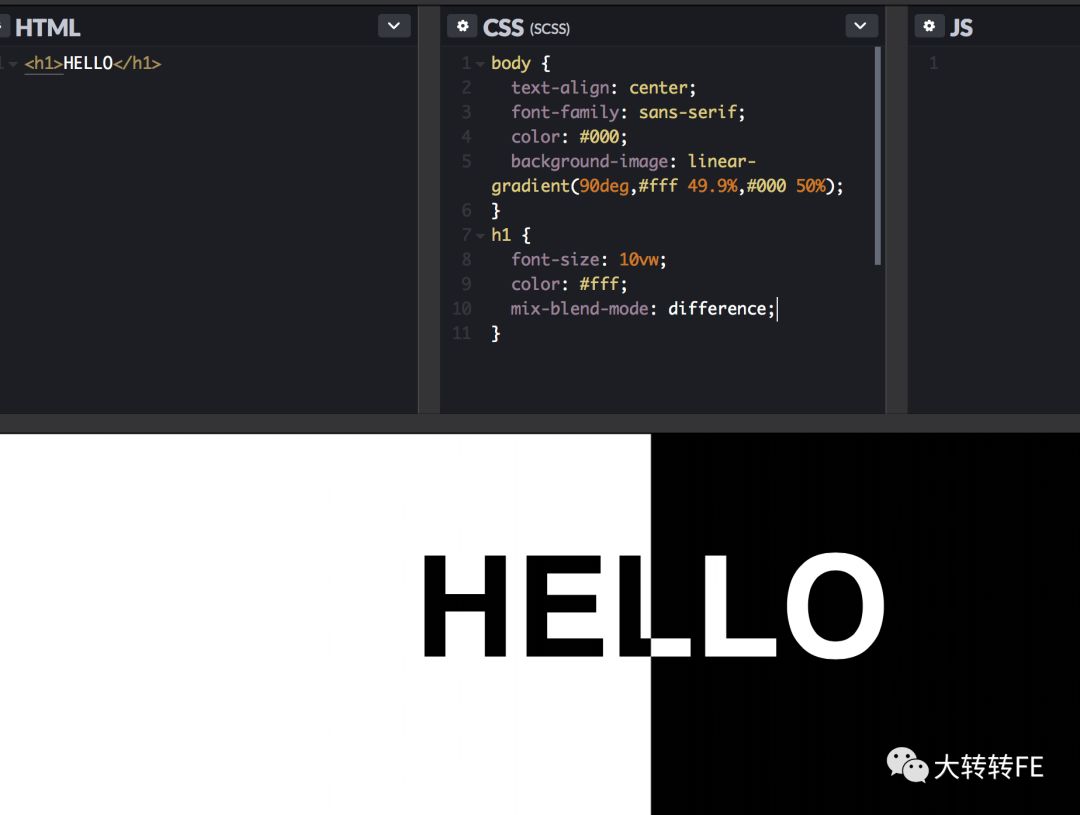Collapse the h1 rule fold arrow
The width and height of the screenshot is (1080, 815).
coord(480,236)
